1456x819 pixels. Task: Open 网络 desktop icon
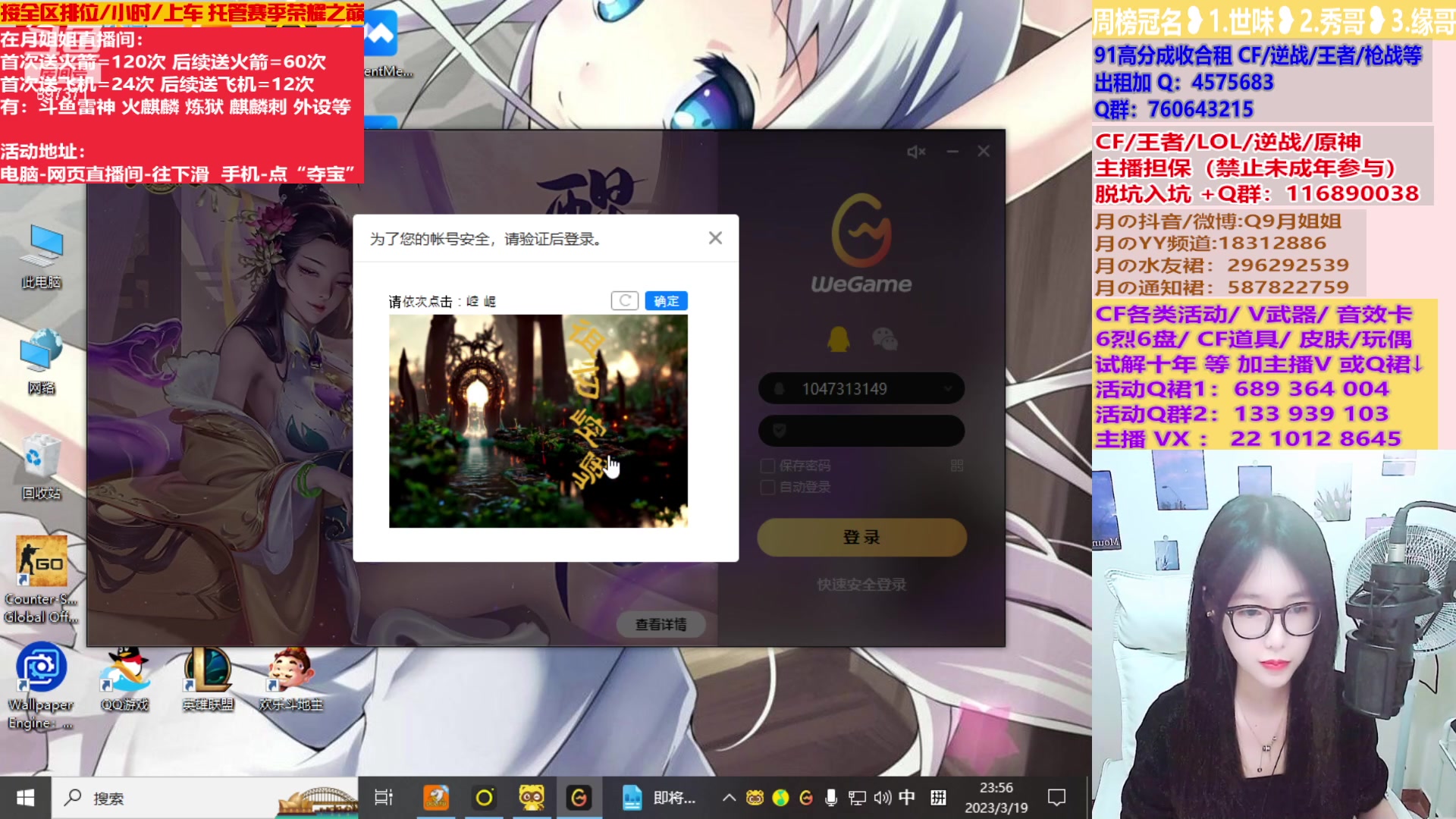click(42, 361)
